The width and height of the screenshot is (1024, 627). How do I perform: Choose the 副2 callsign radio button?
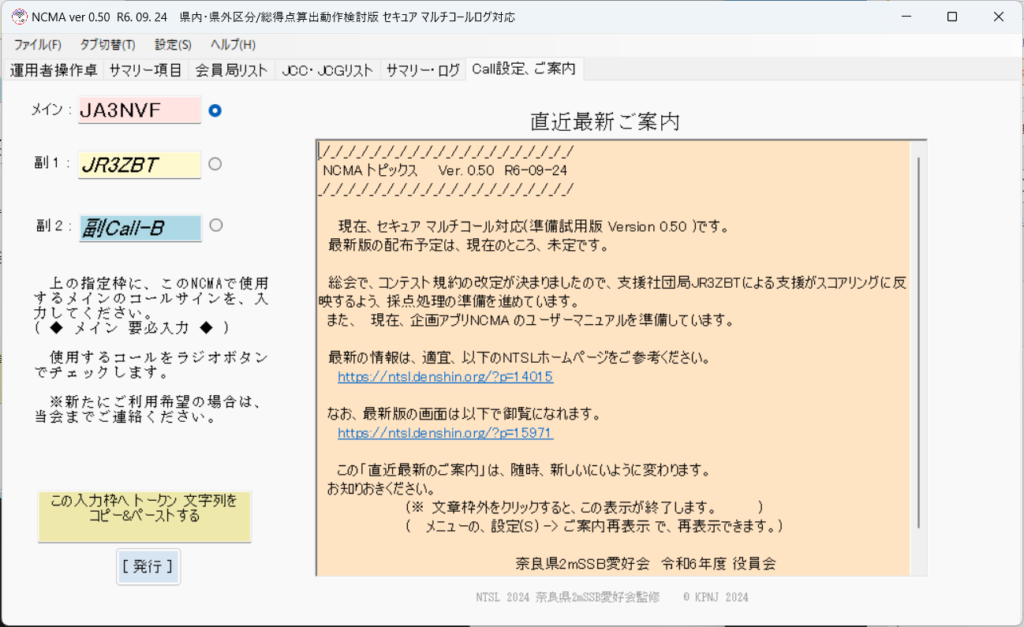[x=215, y=225]
